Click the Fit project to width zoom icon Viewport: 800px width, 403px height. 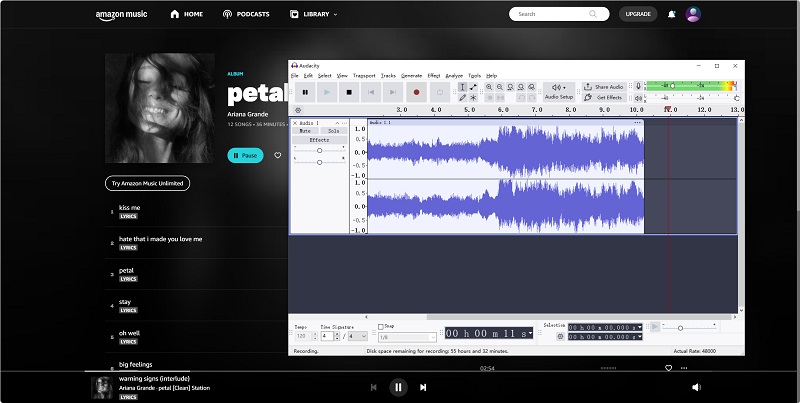[x=521, y=87]
